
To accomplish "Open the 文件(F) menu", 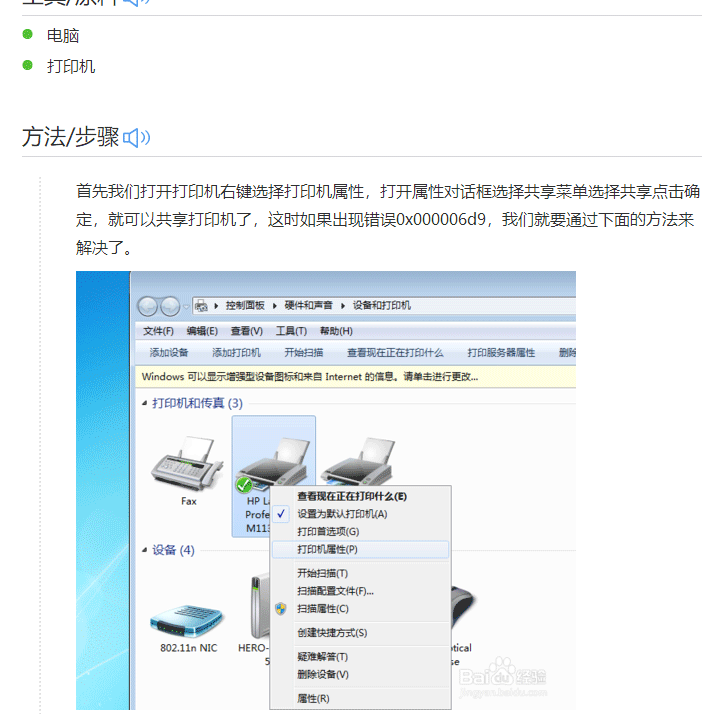I will click(x=158, y=331).
